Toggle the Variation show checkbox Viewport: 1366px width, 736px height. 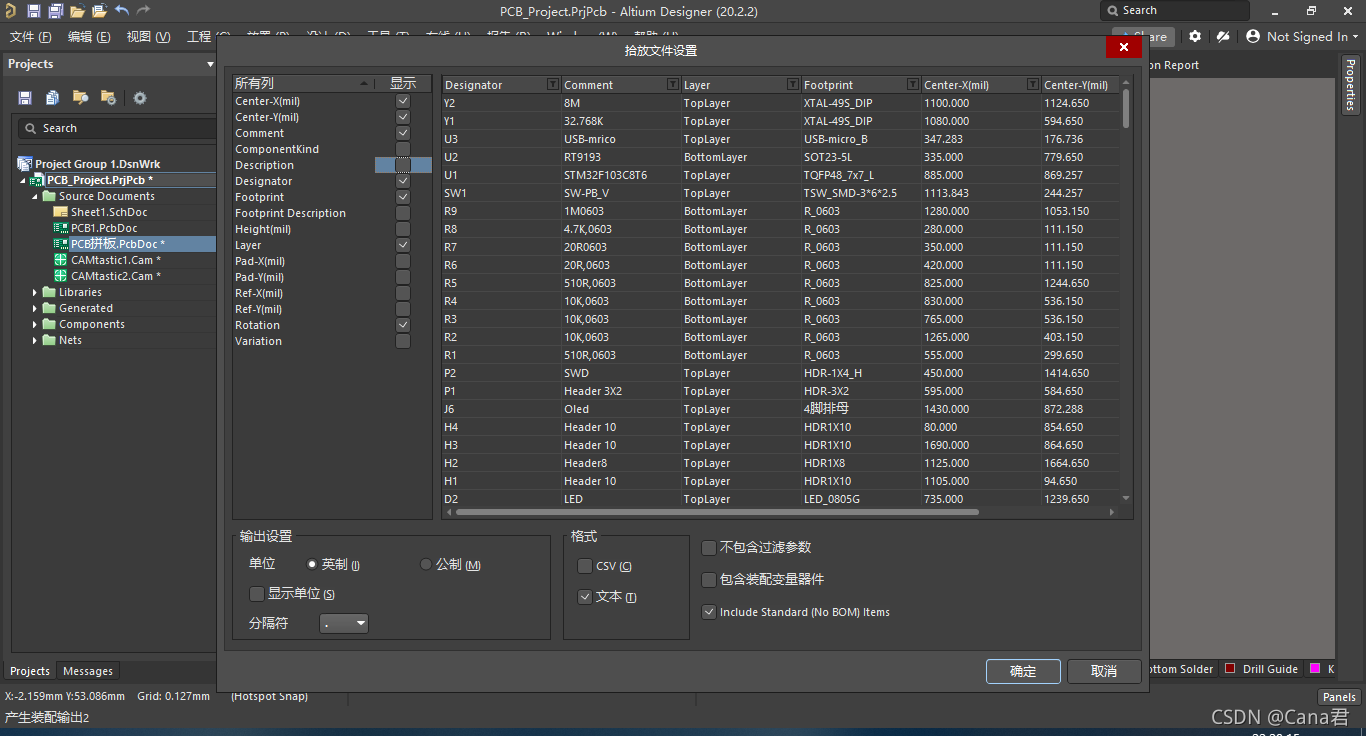pyautogui.click(x=403, y=341)
